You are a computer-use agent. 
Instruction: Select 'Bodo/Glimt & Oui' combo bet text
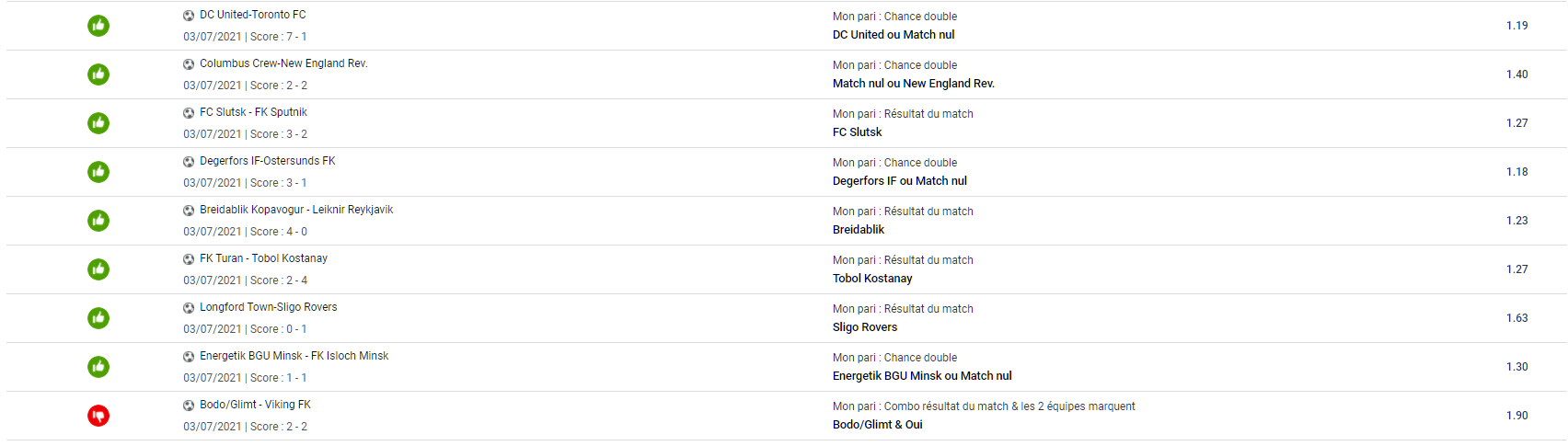[x=877, y=425]
